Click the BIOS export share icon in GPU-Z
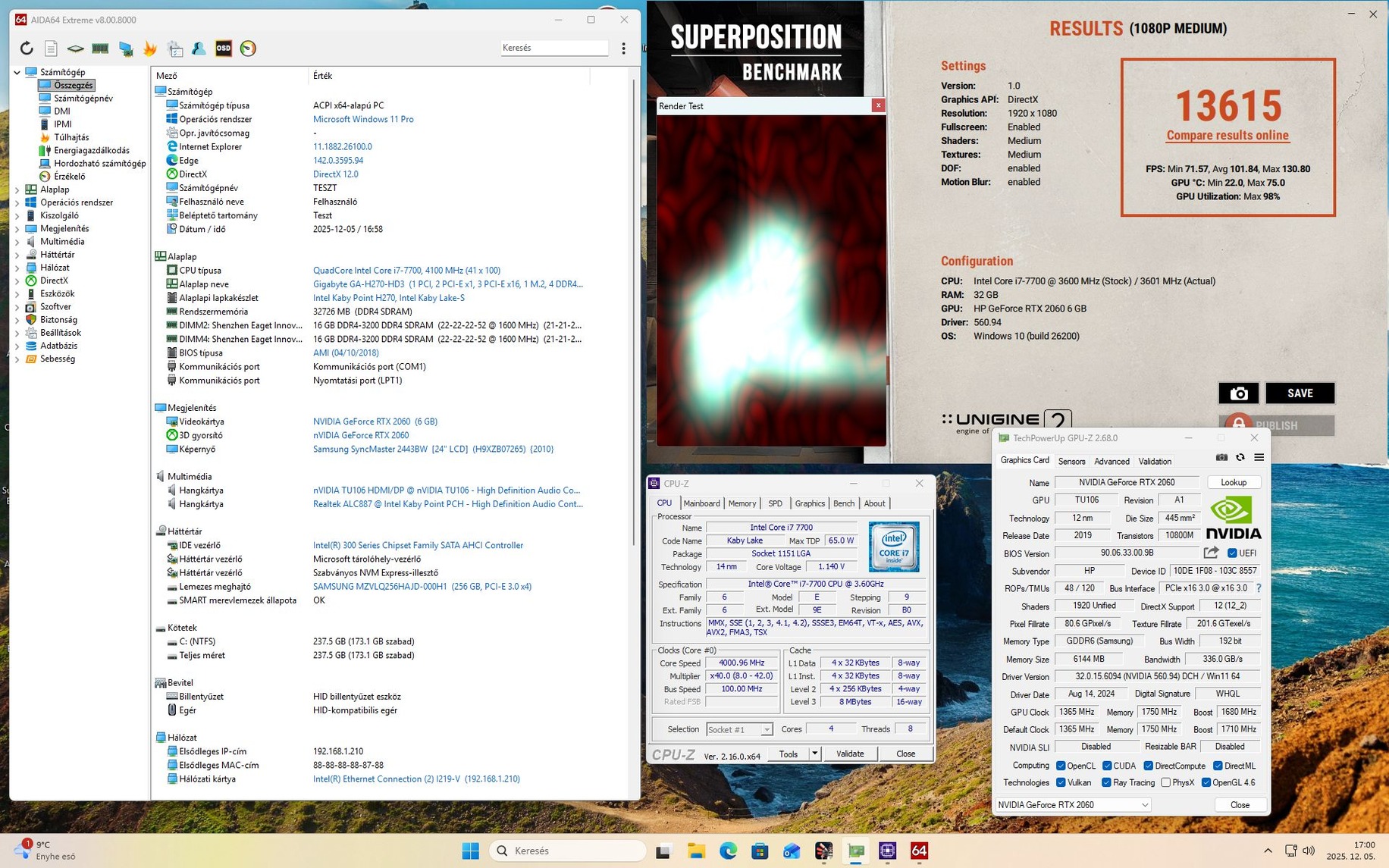 (x=1211, y=553)
